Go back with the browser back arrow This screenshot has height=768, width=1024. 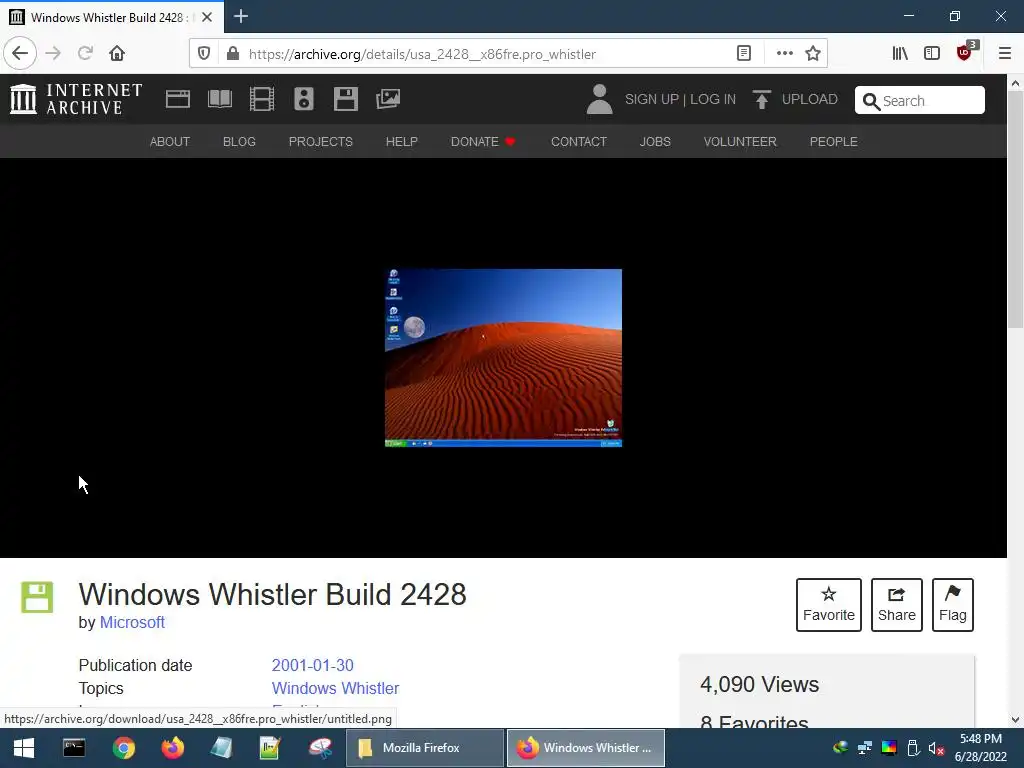tap(20, 54)
